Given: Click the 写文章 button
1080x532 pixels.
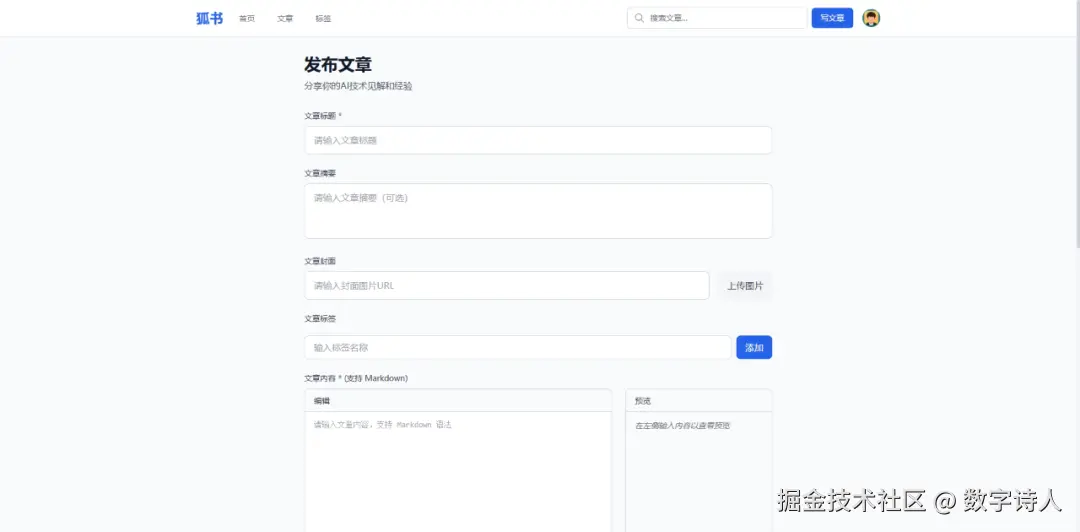Looking at the screenshot, I should pos(832,18).
